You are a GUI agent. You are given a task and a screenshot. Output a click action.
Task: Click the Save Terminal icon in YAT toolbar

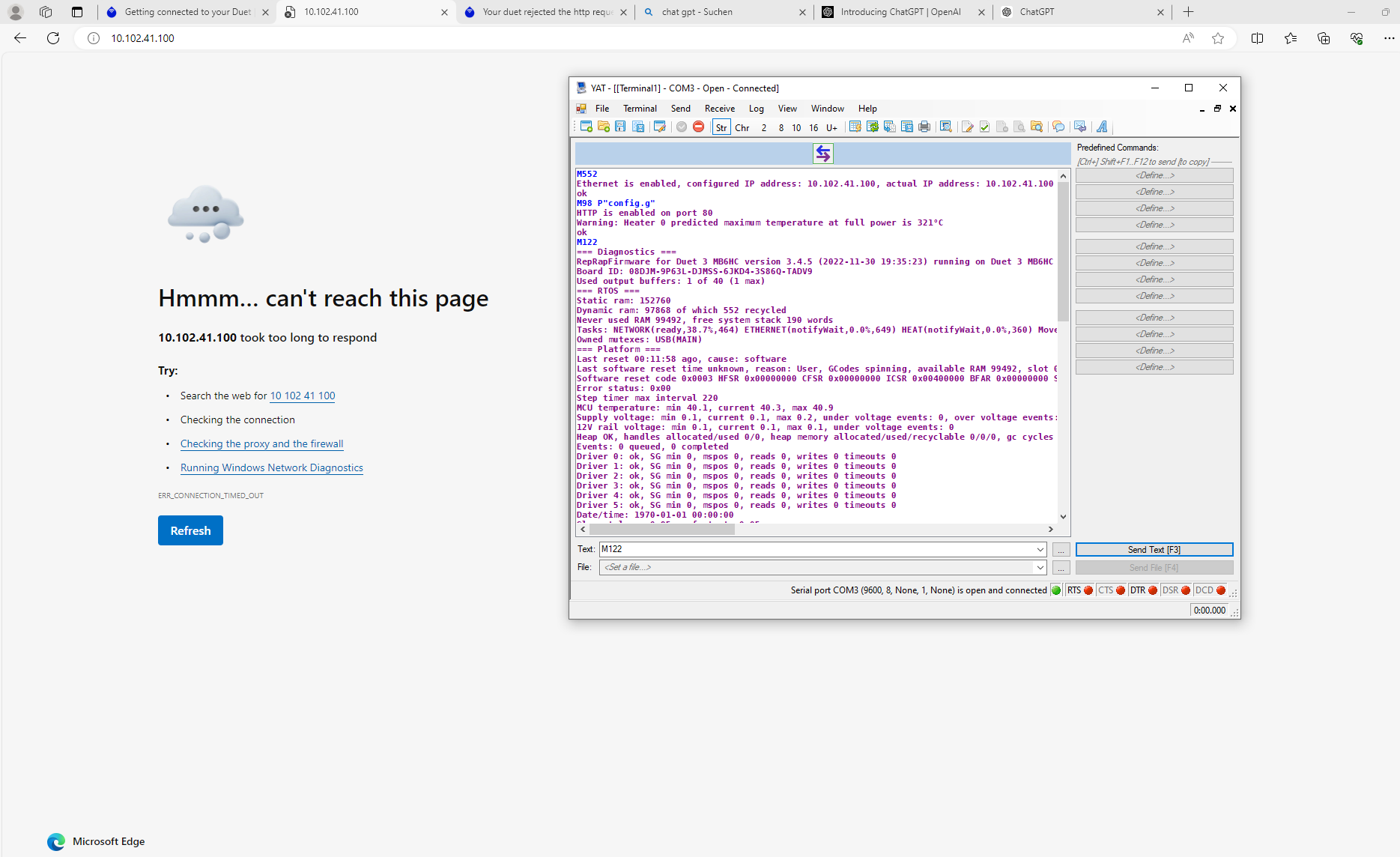(x=620, y=127)
